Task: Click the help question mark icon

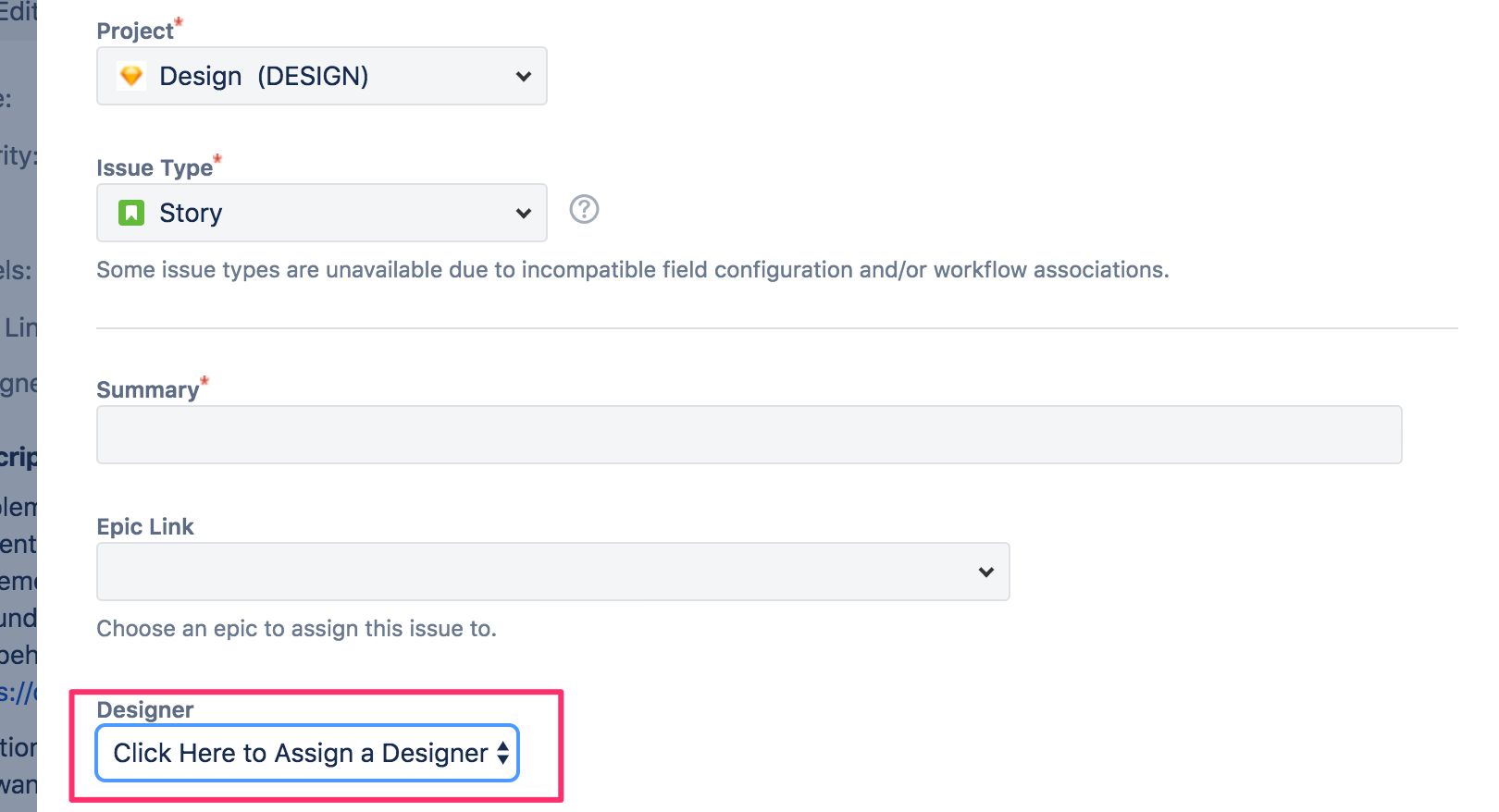Action: tap(584, 210)
